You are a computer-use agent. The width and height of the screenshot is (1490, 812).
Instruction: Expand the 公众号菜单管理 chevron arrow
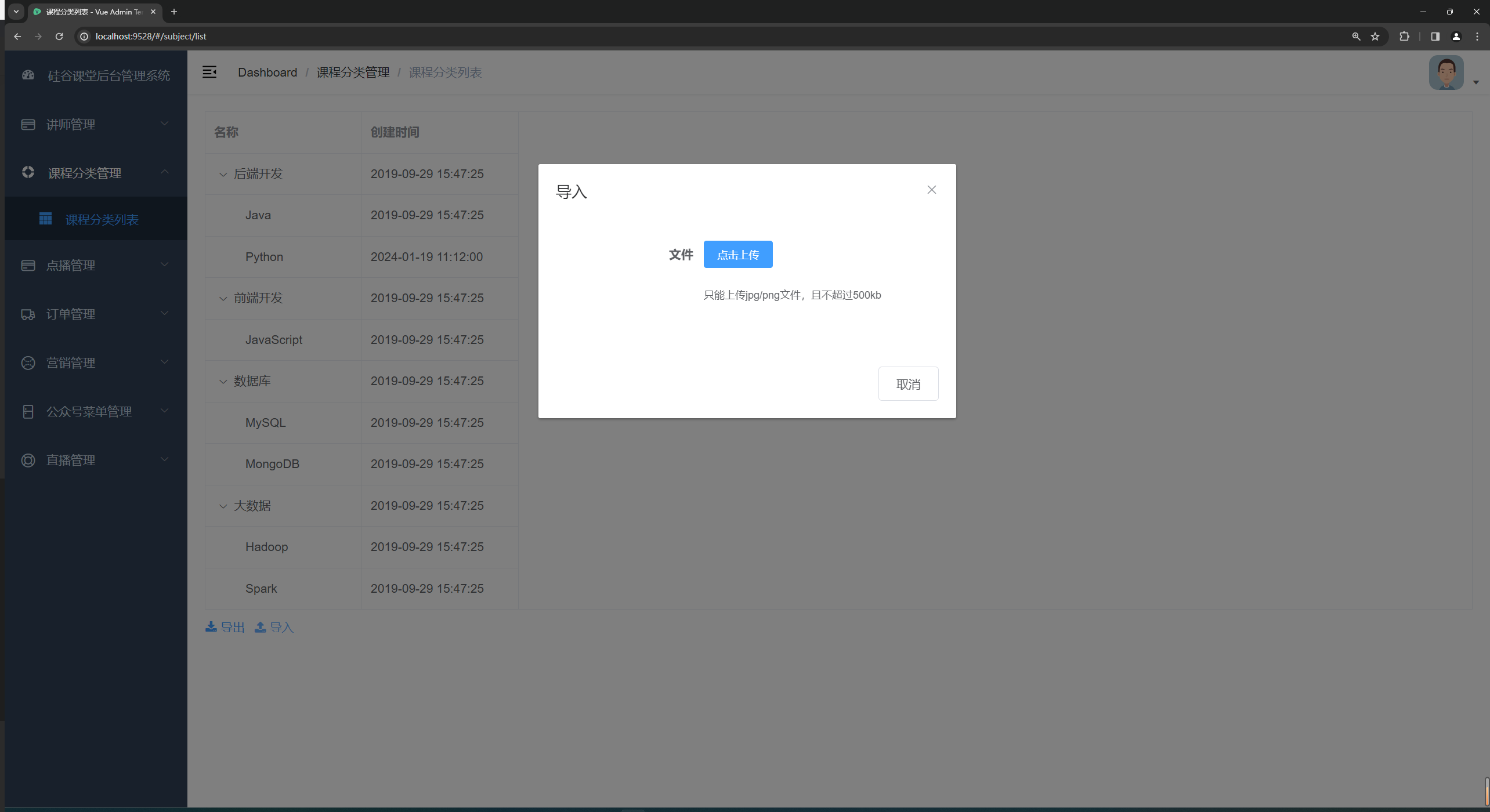(x=165, y=410)
